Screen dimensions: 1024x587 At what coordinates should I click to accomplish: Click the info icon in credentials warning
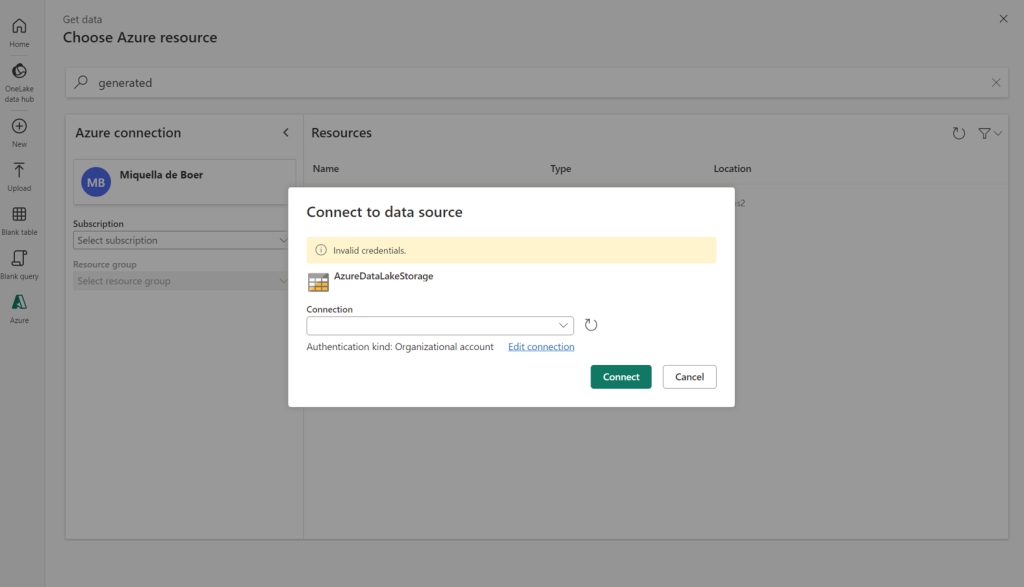pos(321,250)
